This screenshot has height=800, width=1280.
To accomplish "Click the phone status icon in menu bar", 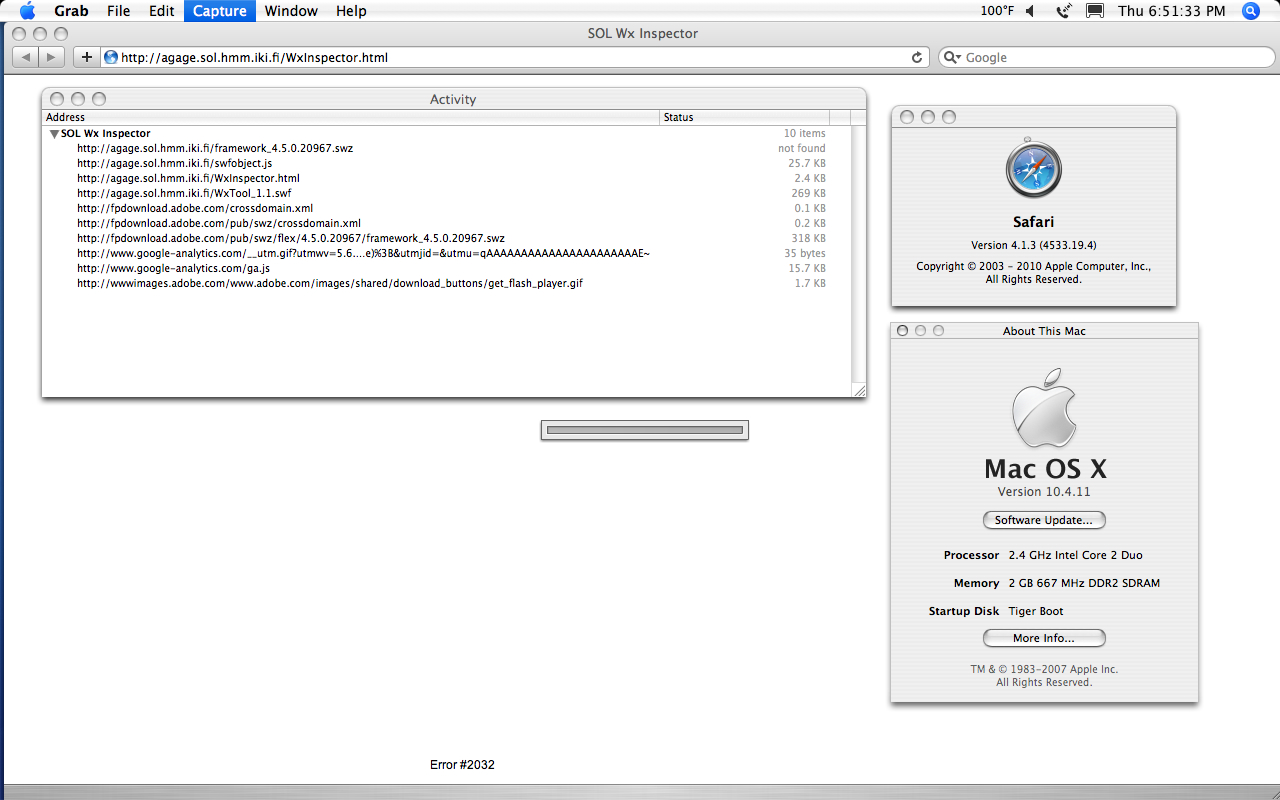I will [1063, 11].
